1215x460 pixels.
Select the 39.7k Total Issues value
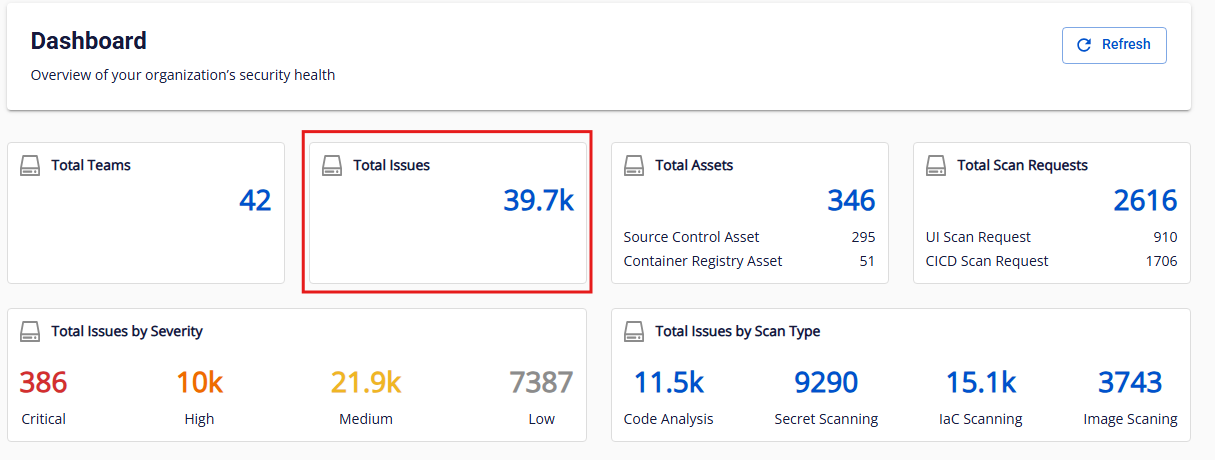538,201
